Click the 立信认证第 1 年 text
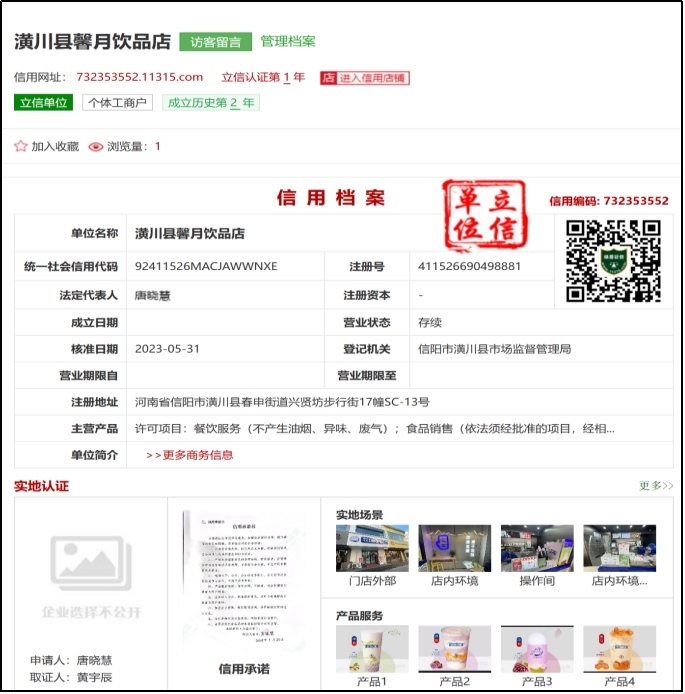This screenshot has height=694, width=685. pyautogui.click(x=263, y=77)
